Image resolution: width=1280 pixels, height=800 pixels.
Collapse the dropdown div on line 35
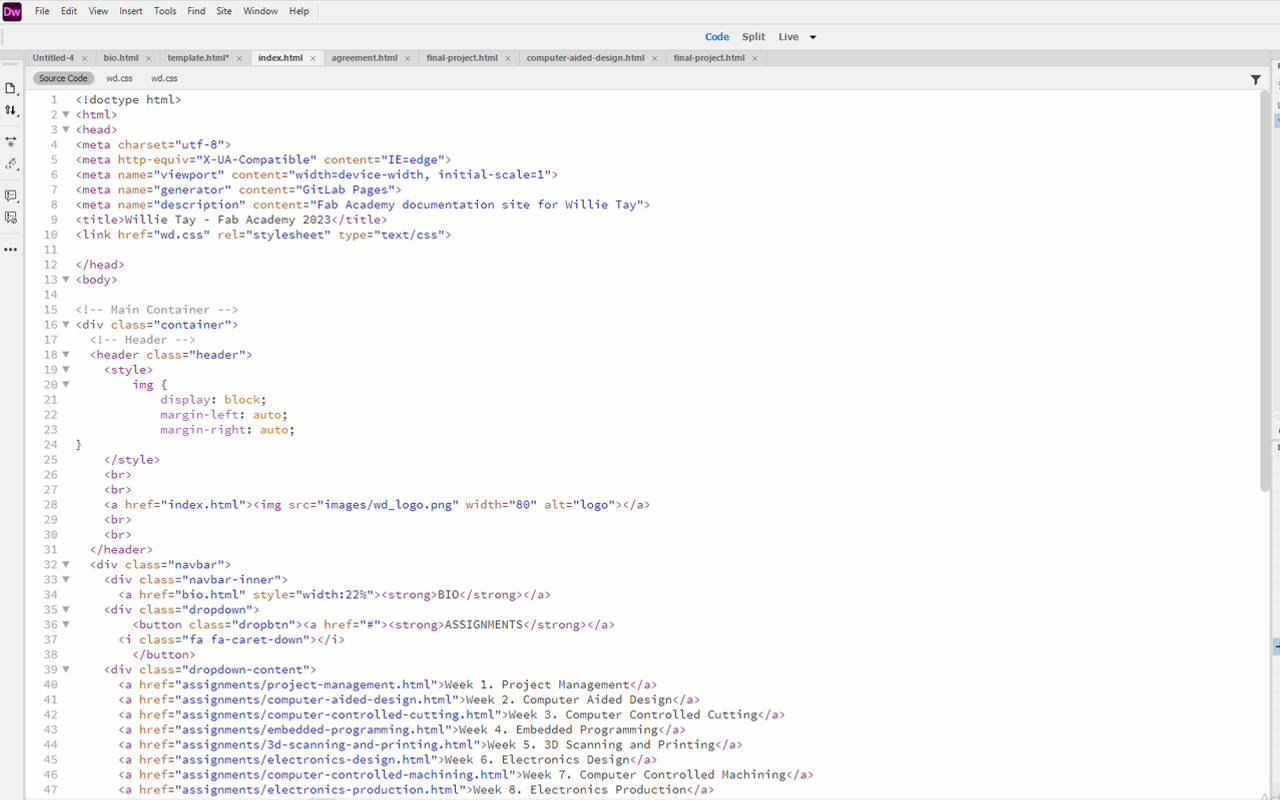pyautogui.click(x=66, y=610)
